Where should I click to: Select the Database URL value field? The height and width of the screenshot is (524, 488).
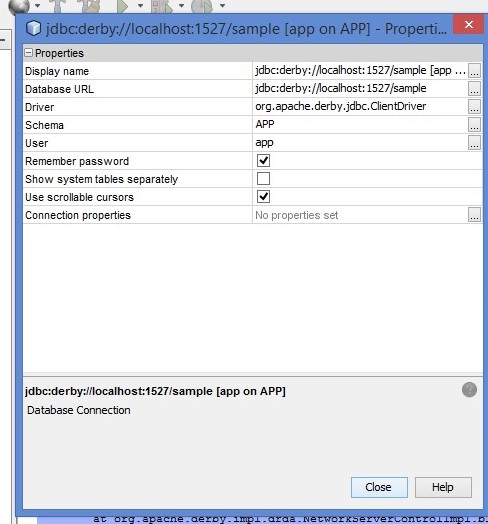click(x=360, y=89)
